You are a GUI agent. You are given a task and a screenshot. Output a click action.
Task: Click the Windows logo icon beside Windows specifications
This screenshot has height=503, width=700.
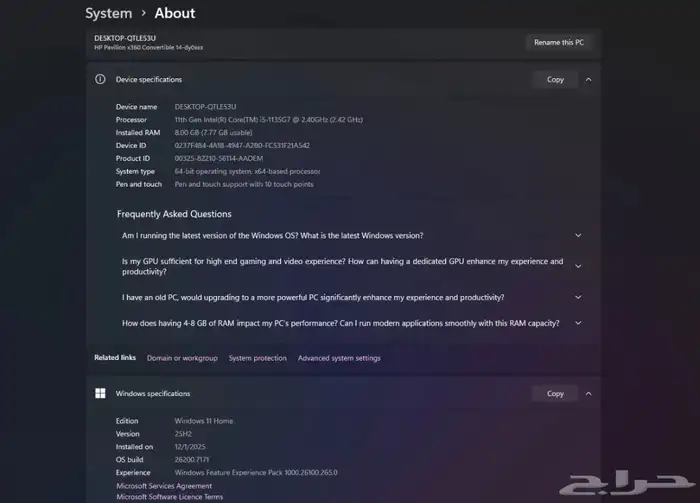[100, 393]
